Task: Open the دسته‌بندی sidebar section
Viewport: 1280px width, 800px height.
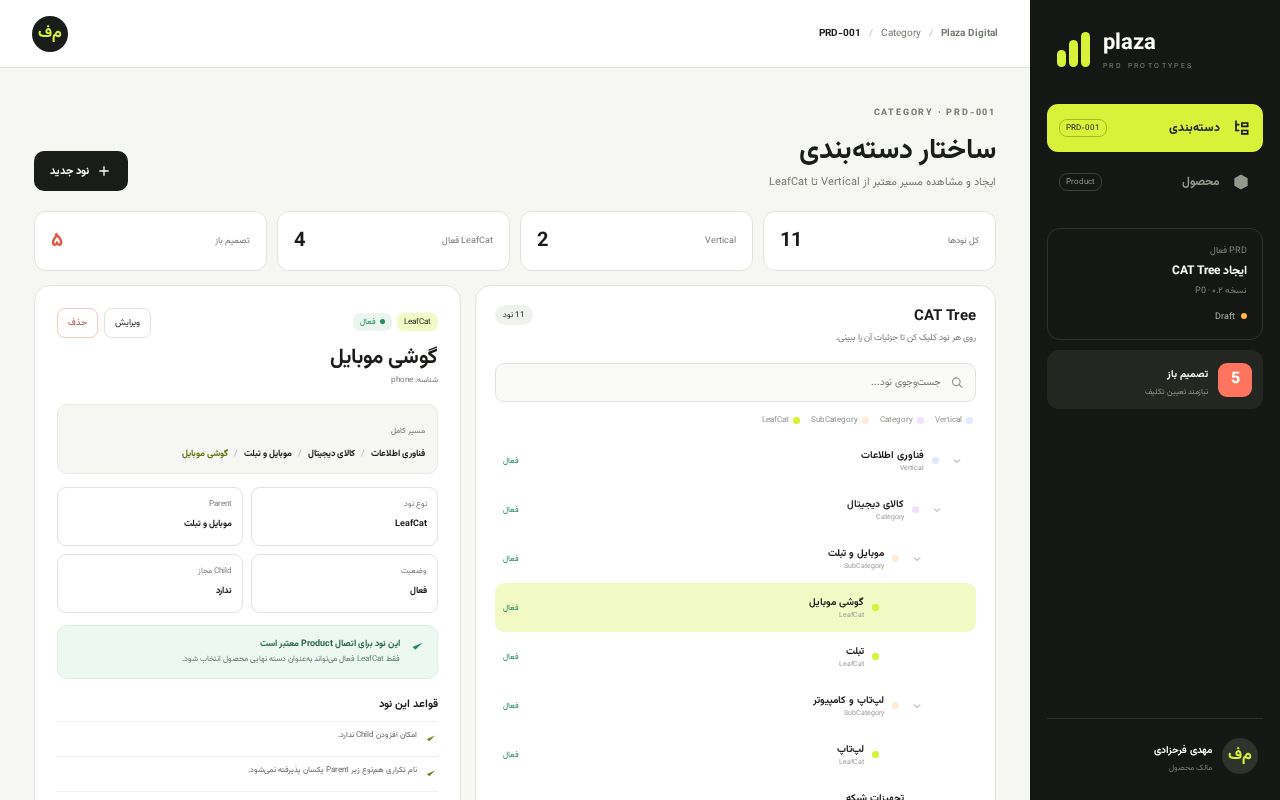Action: pos(1155,128)
